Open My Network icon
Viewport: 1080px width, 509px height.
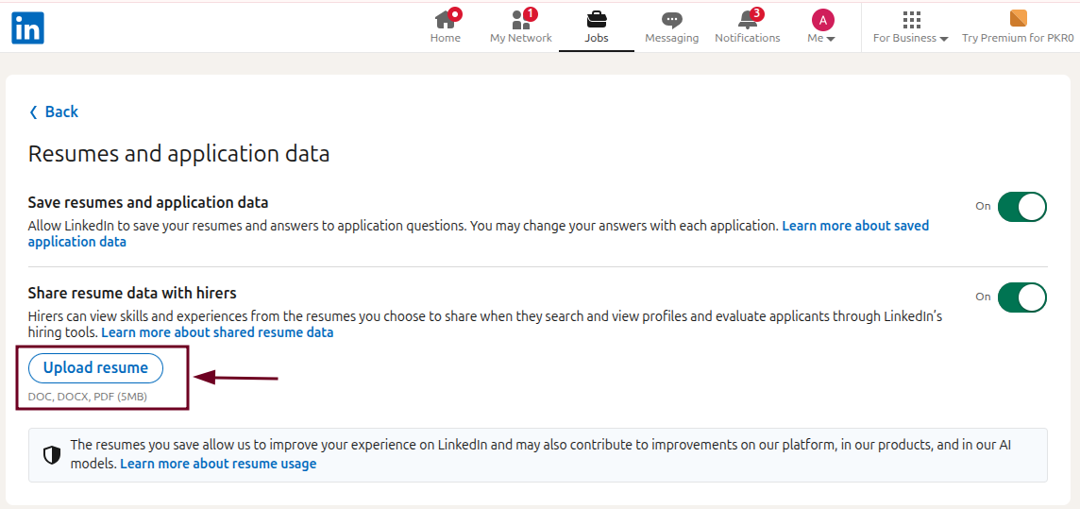[521, 19]
